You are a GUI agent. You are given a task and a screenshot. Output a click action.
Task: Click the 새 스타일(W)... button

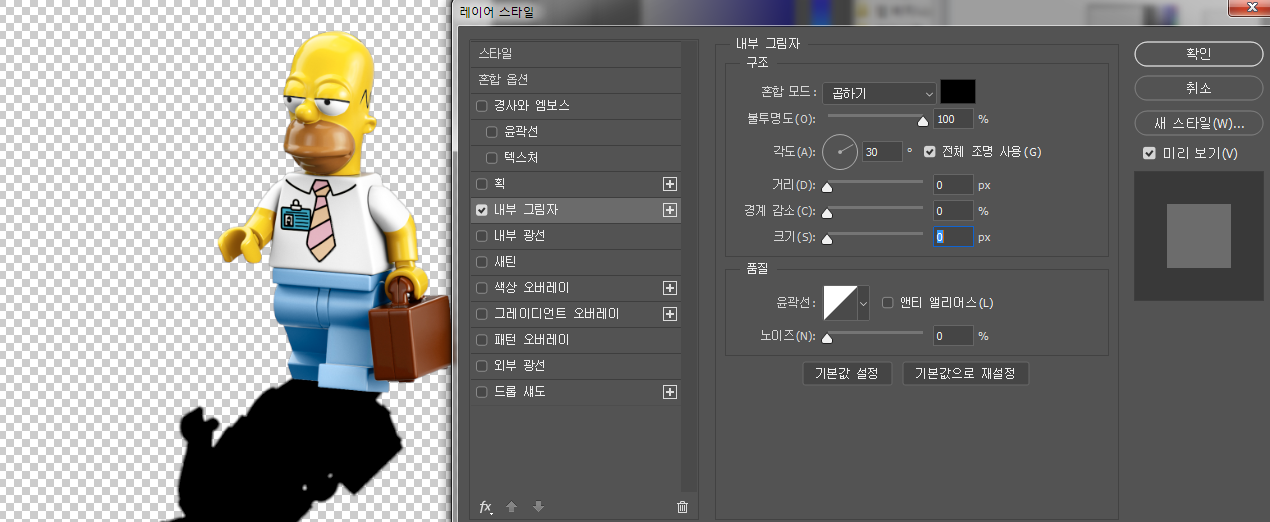(1198, 123)
